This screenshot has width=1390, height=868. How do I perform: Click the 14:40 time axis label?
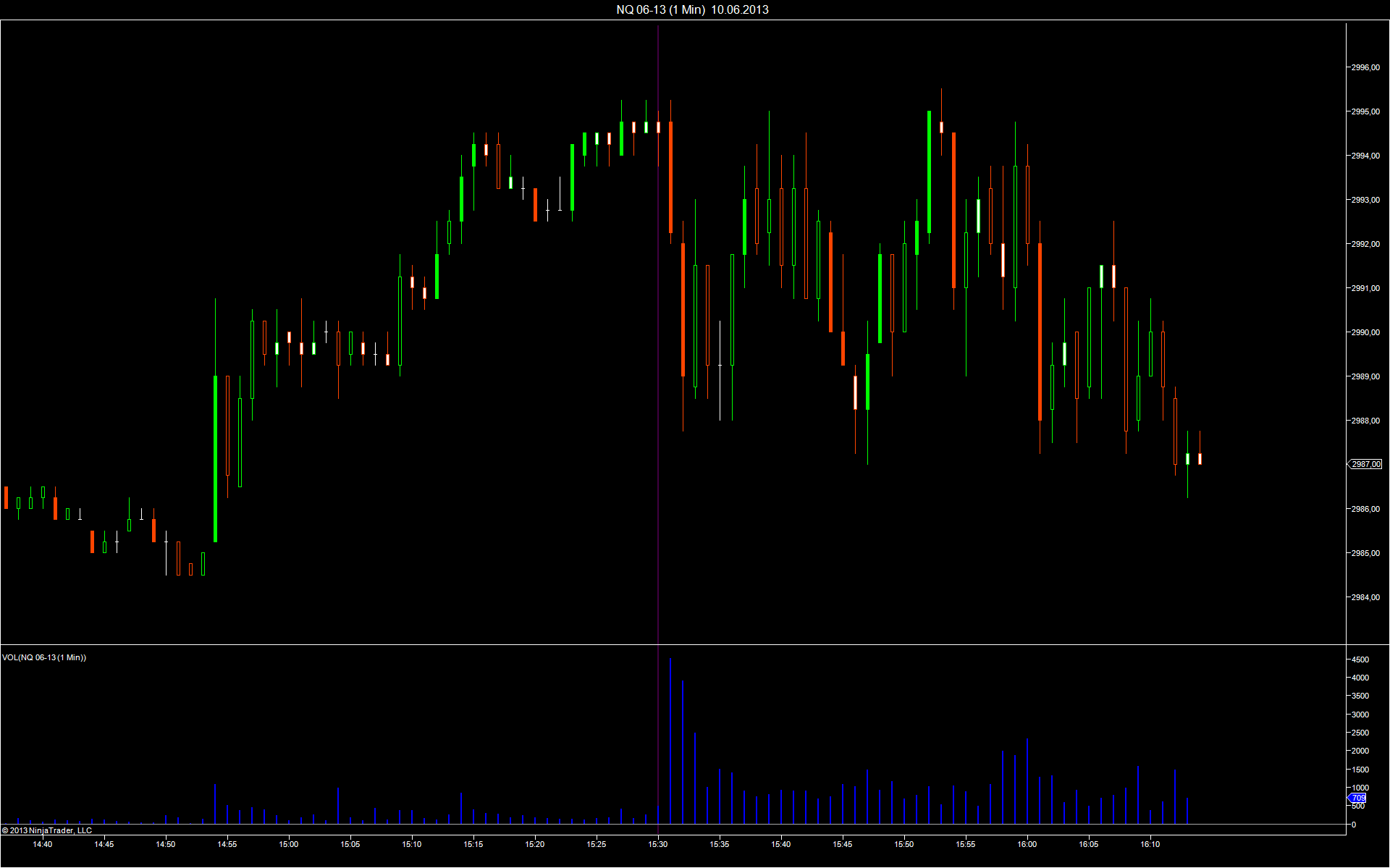coord(43,844)
